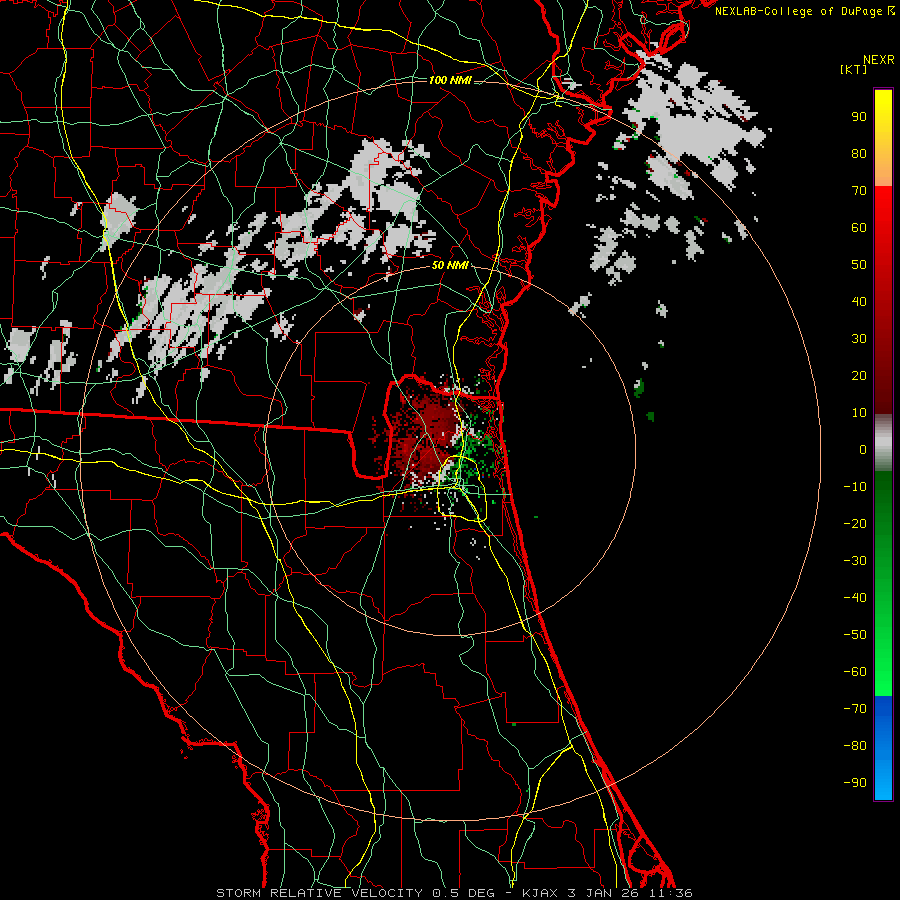Click the 90 value on velocity scale
The width and height of the screenshot is (900, 900).
coord(859,117)
